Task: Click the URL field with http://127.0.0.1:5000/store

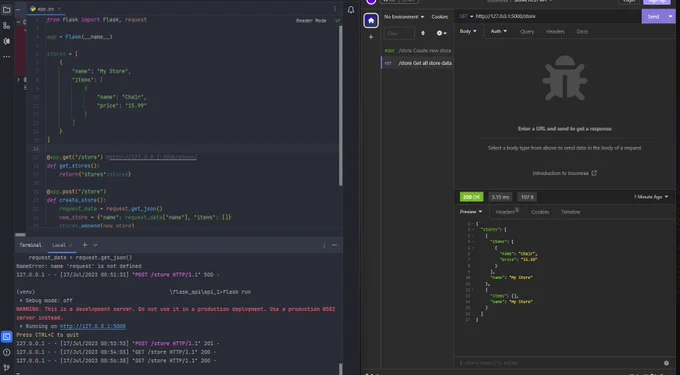Action: 557,16
